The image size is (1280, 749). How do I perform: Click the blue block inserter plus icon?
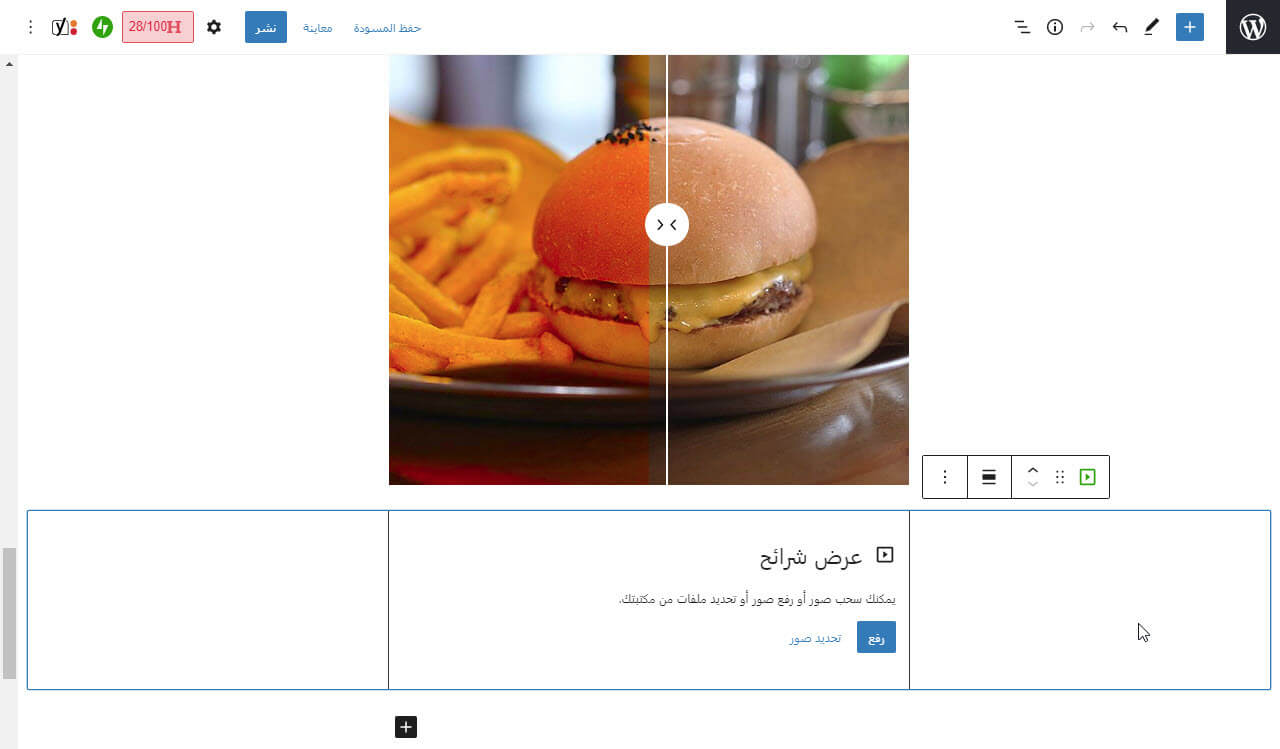[x=1189, y=27]
